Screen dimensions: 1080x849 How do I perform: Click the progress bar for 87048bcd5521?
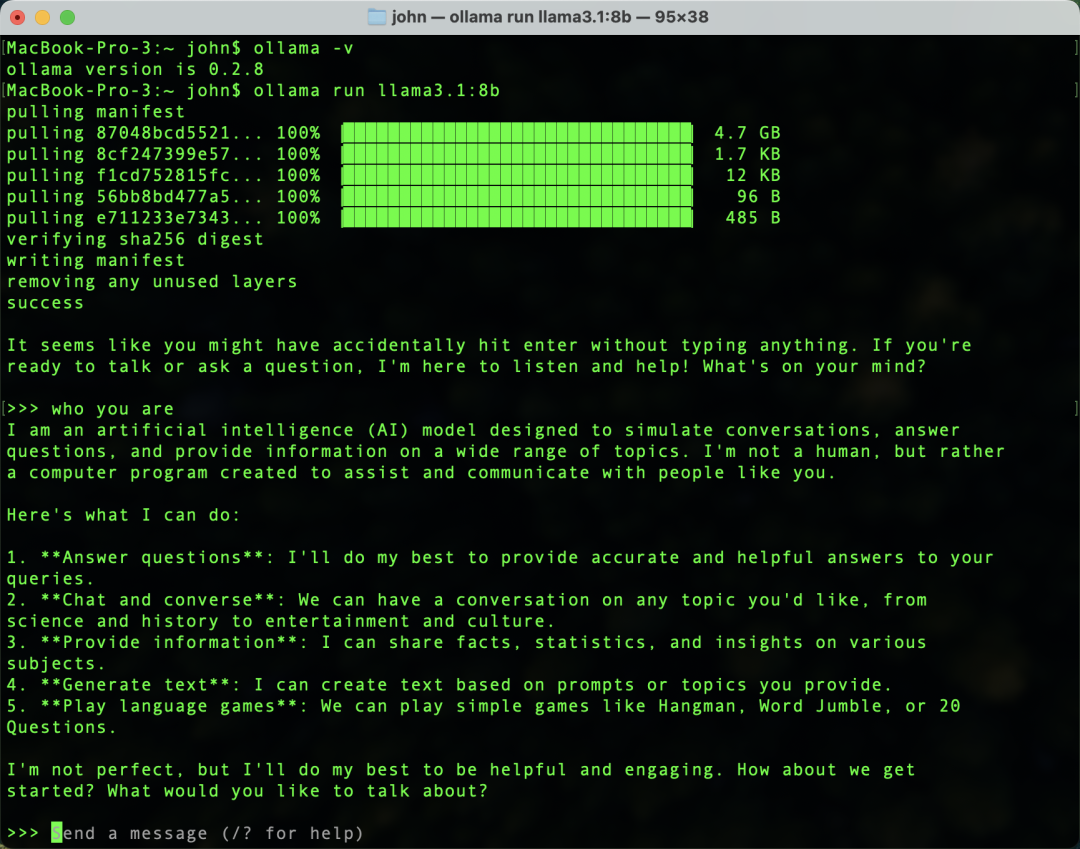tap(517, 133)
